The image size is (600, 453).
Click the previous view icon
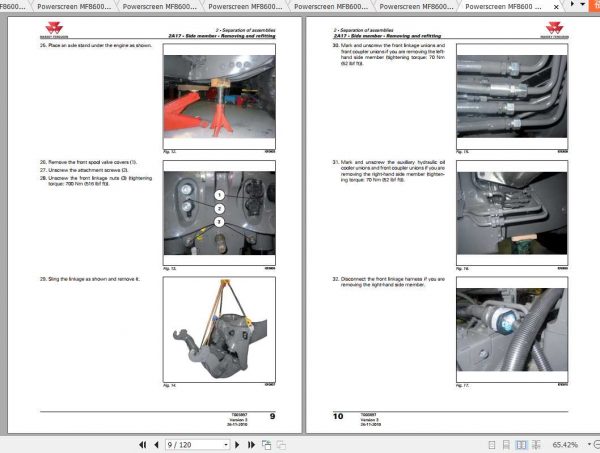tap(267, 445)
